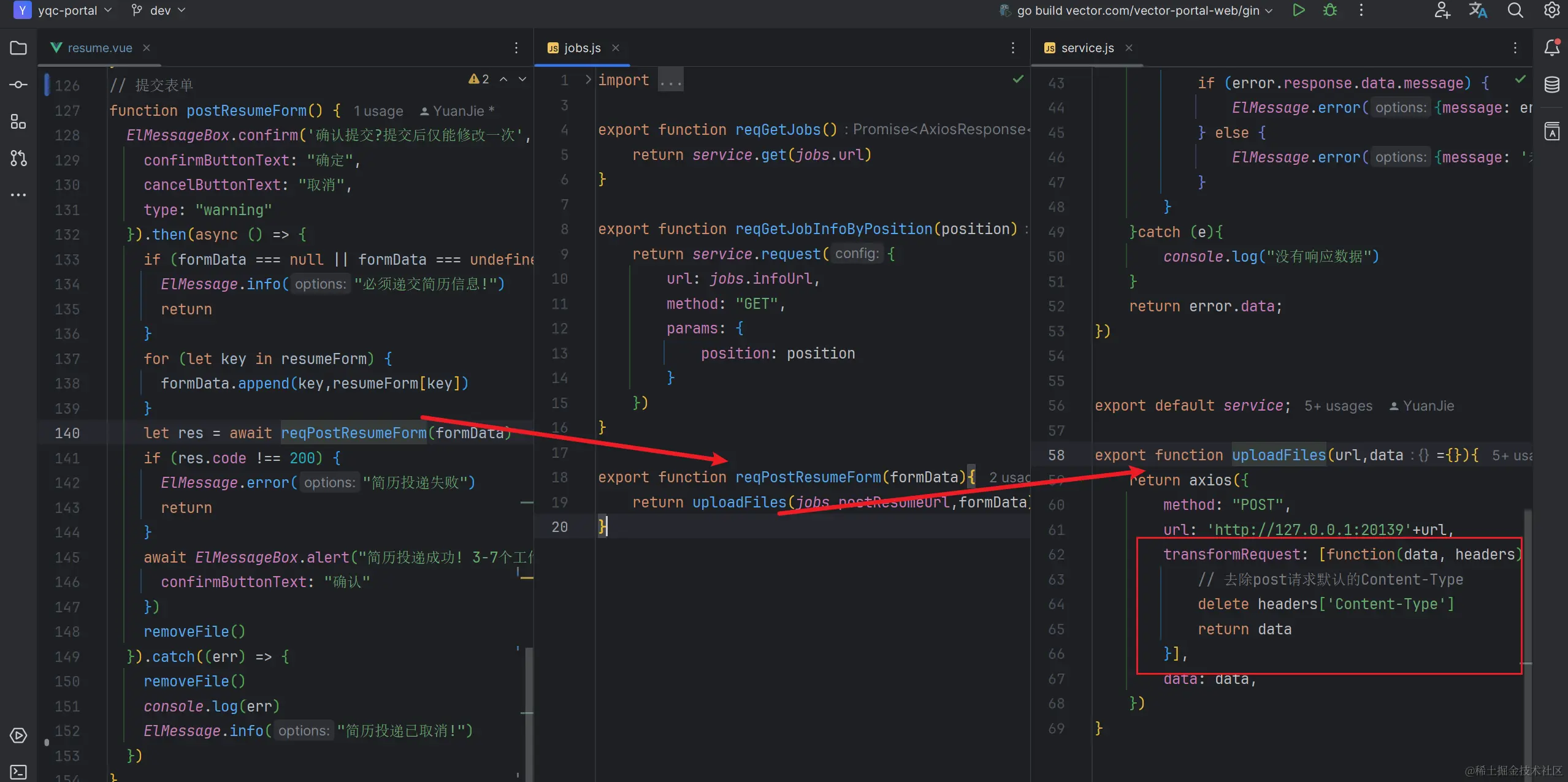Close the resume.vue tab
This screenshot has height=782, width=1568.
147,48
